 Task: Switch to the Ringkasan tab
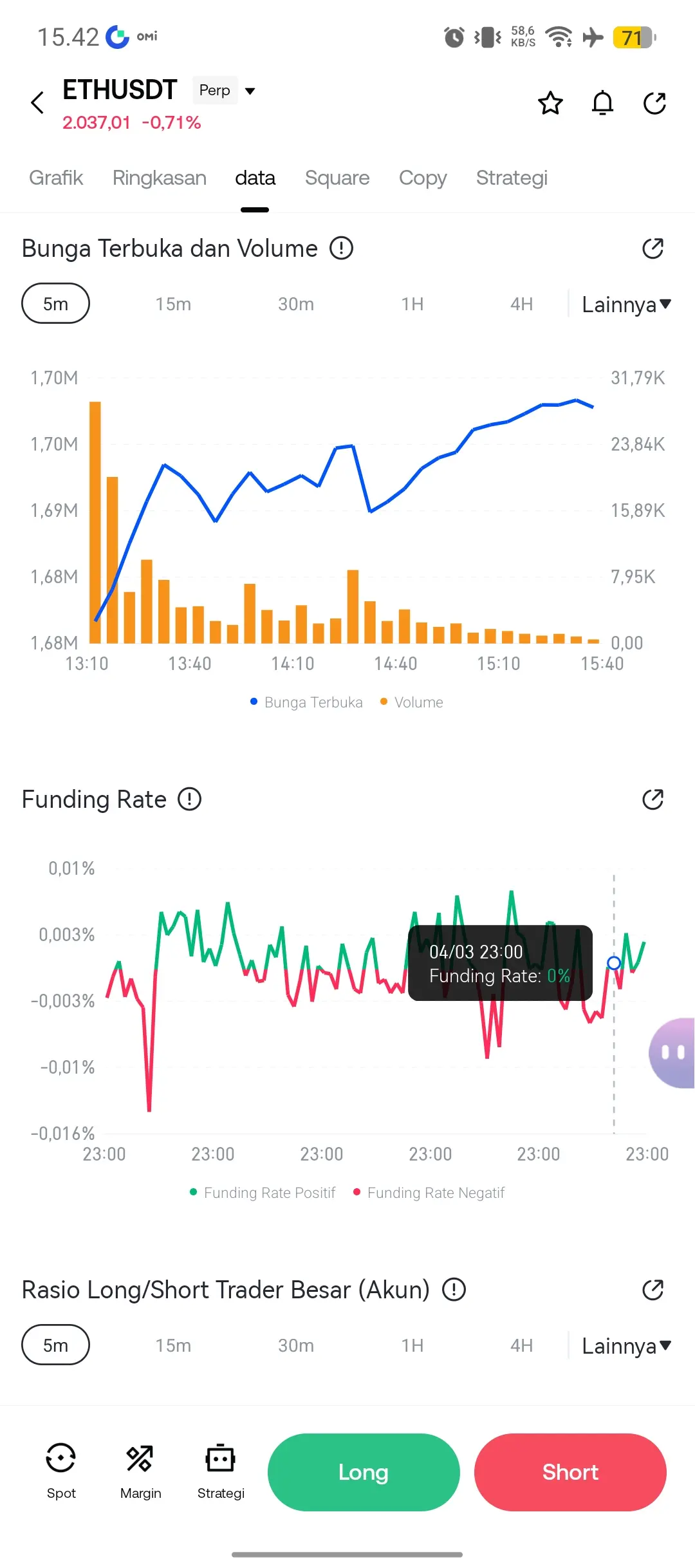pos(160,178)
